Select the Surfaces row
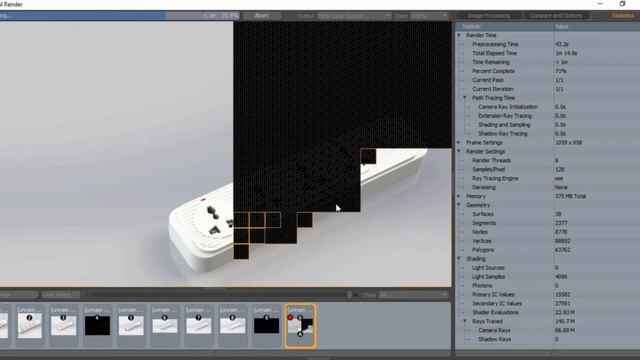640x360 pixels. click(x=548, y=214)
